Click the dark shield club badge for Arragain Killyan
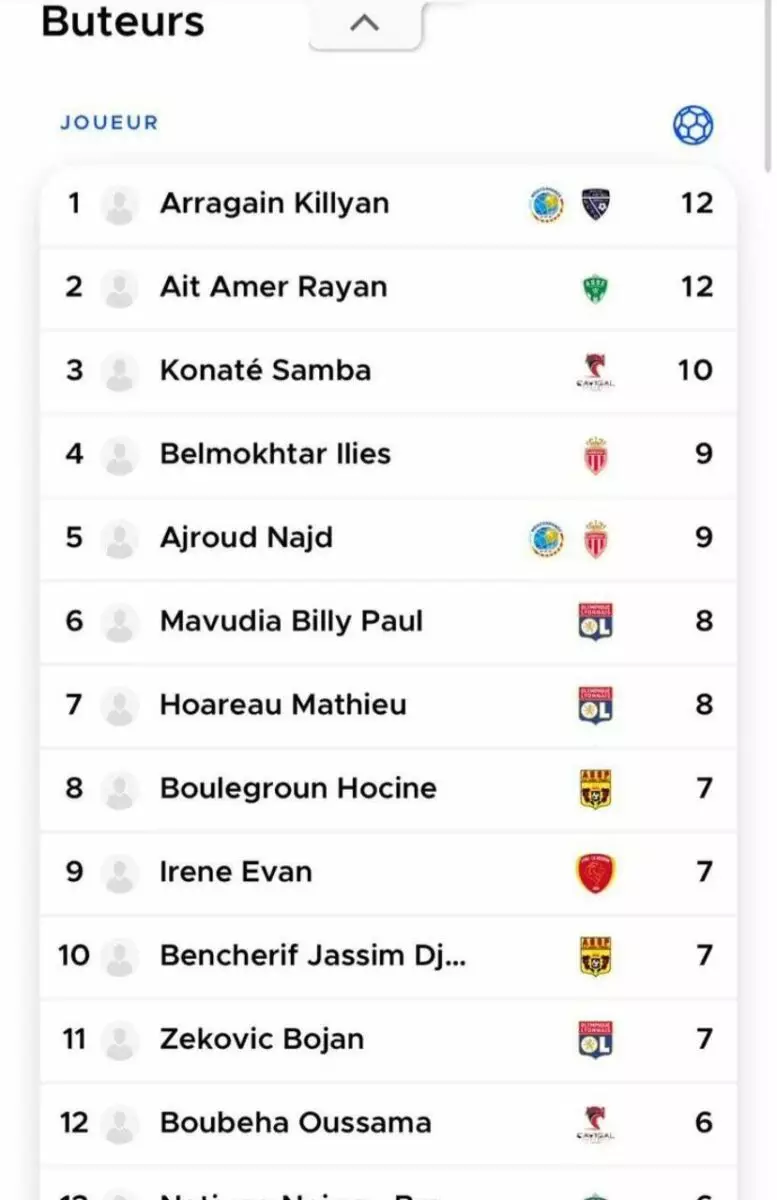 (596, 205)
